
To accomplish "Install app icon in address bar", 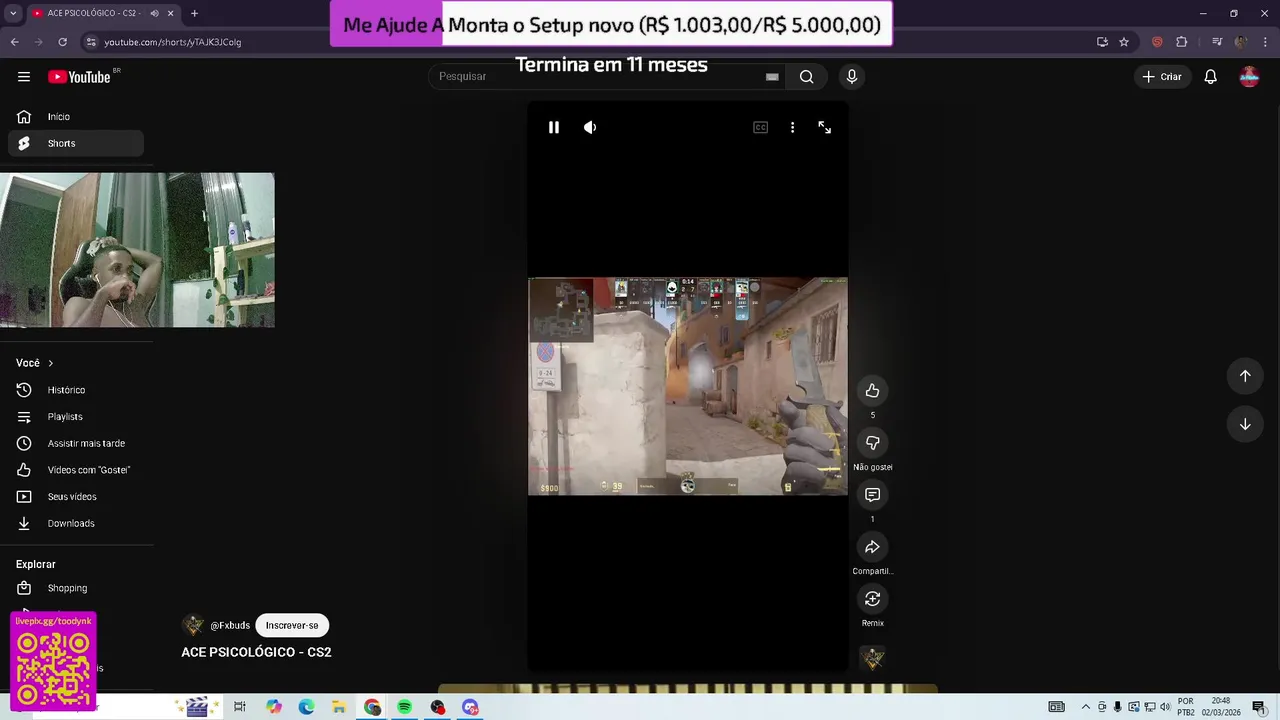I will pos(1102,42).
